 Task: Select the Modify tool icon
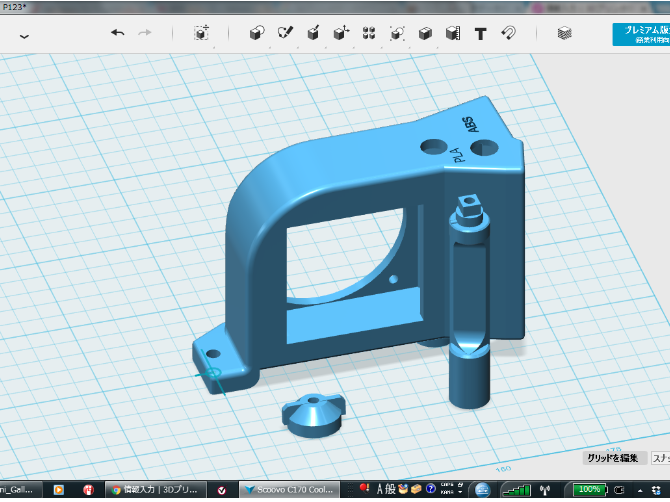[x=341, y=33]
